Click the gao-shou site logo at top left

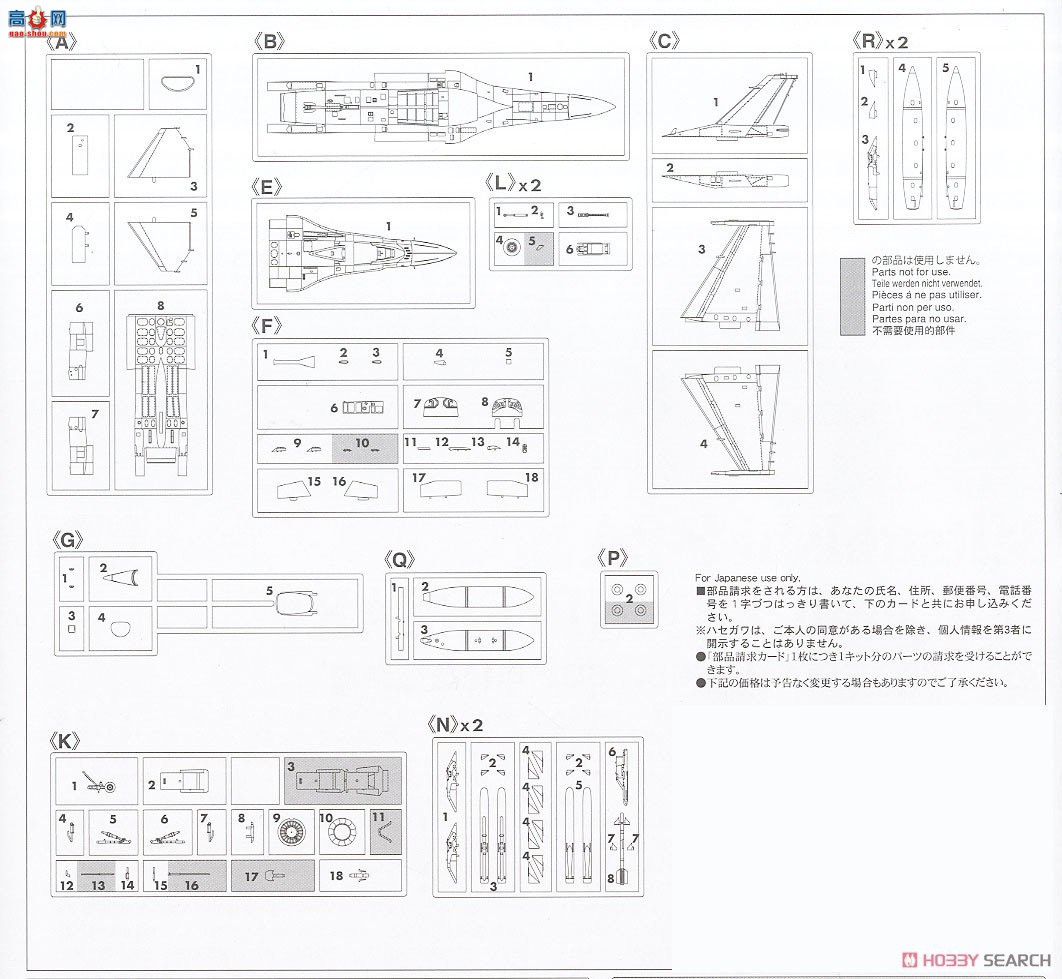[x=37, y=21]
